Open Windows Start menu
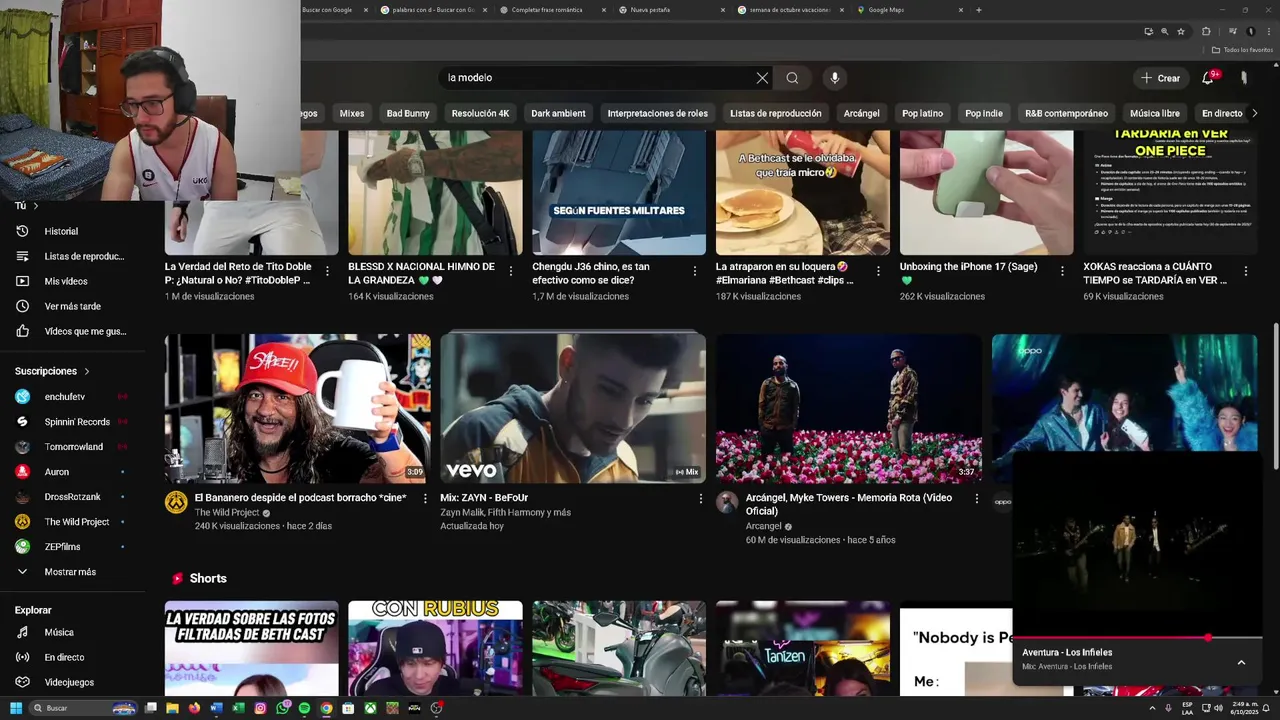 point(16,708)
